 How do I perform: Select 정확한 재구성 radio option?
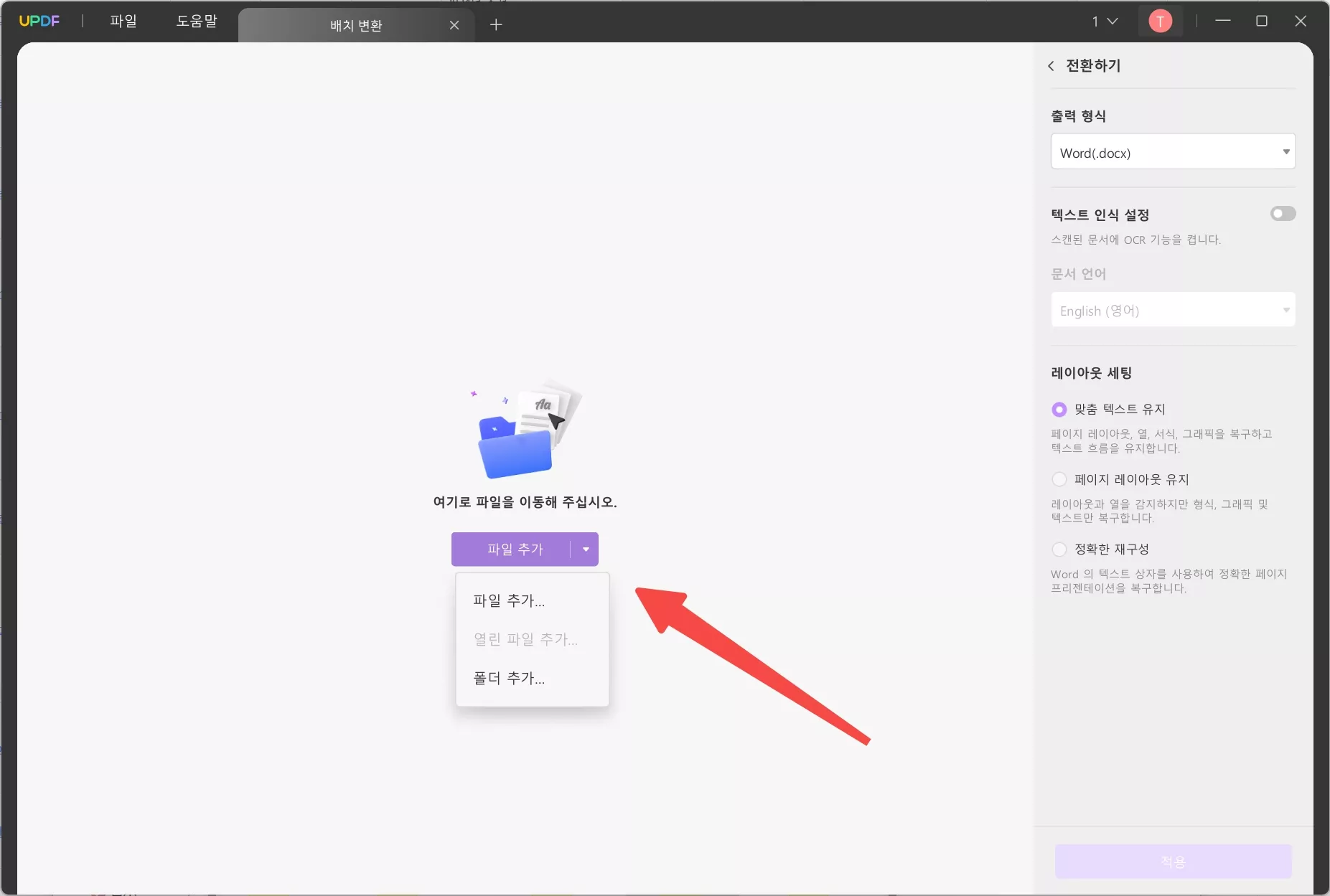click(x=1059, y=550)
